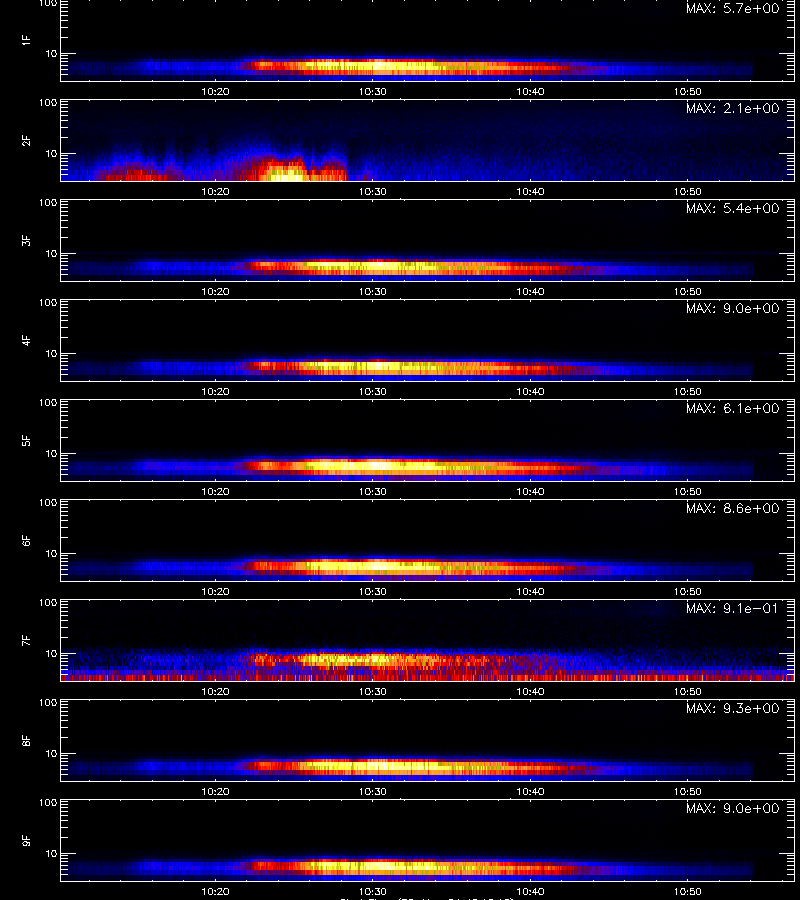Click the 10:20 tick label under panel 7F

click(x=215, y=692)
